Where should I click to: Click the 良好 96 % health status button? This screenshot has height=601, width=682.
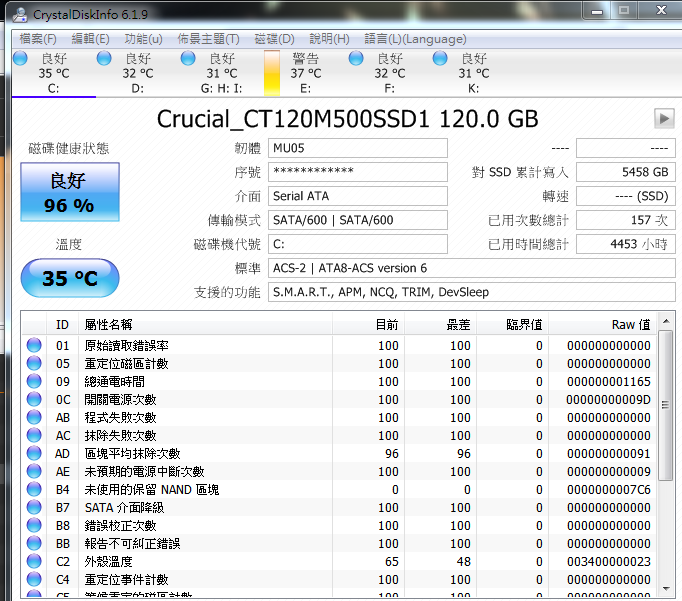click(70, 192)
